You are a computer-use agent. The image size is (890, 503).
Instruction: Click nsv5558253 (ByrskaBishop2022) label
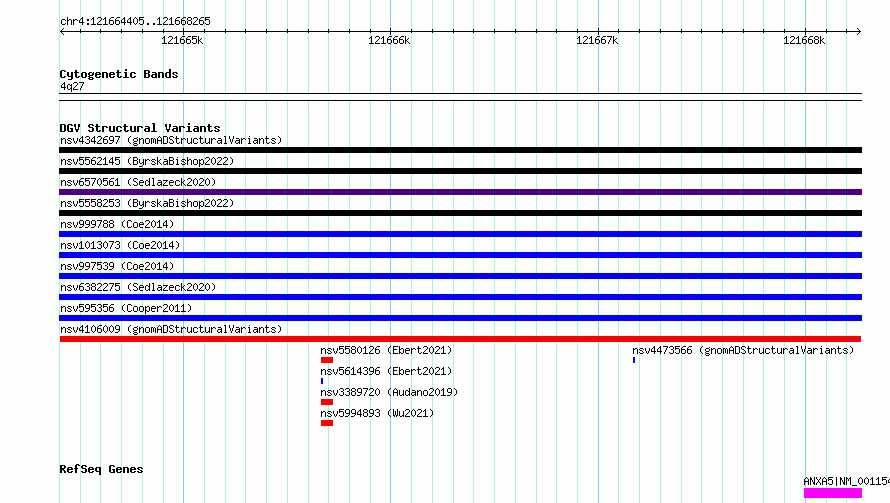point(147,203)
